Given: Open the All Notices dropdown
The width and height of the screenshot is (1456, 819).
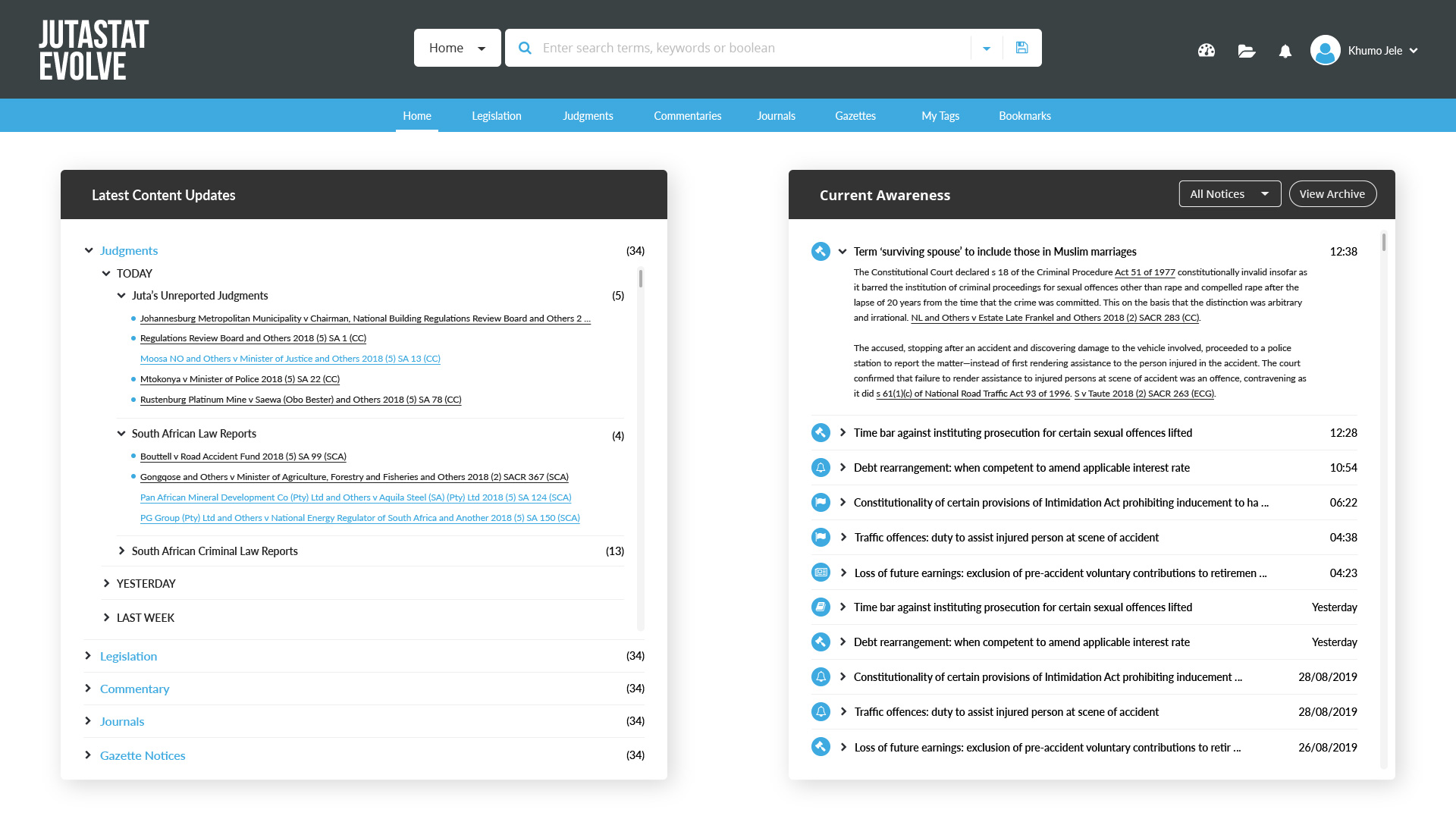Looking at the screenshot, I should point(1229,194).
